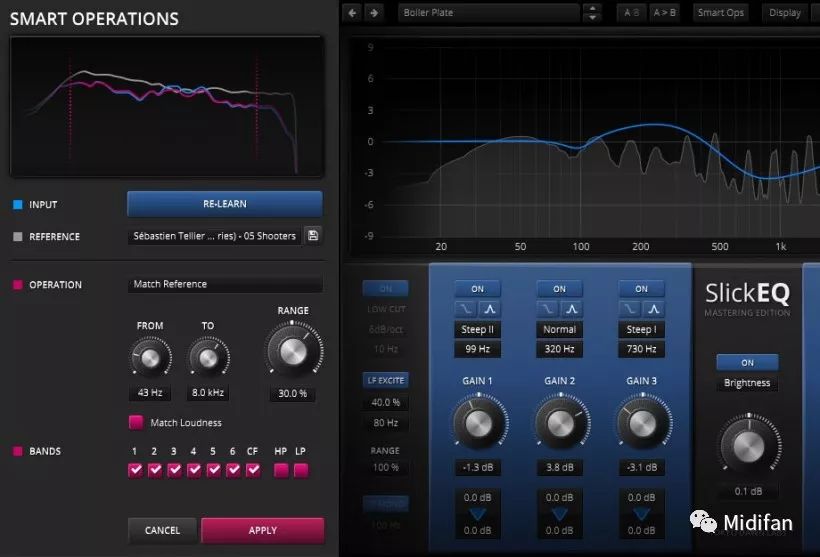Click the 43 Hz FROM value field
Image resolution: width=820 pixels, height=557 pixels.
[150, 392]
